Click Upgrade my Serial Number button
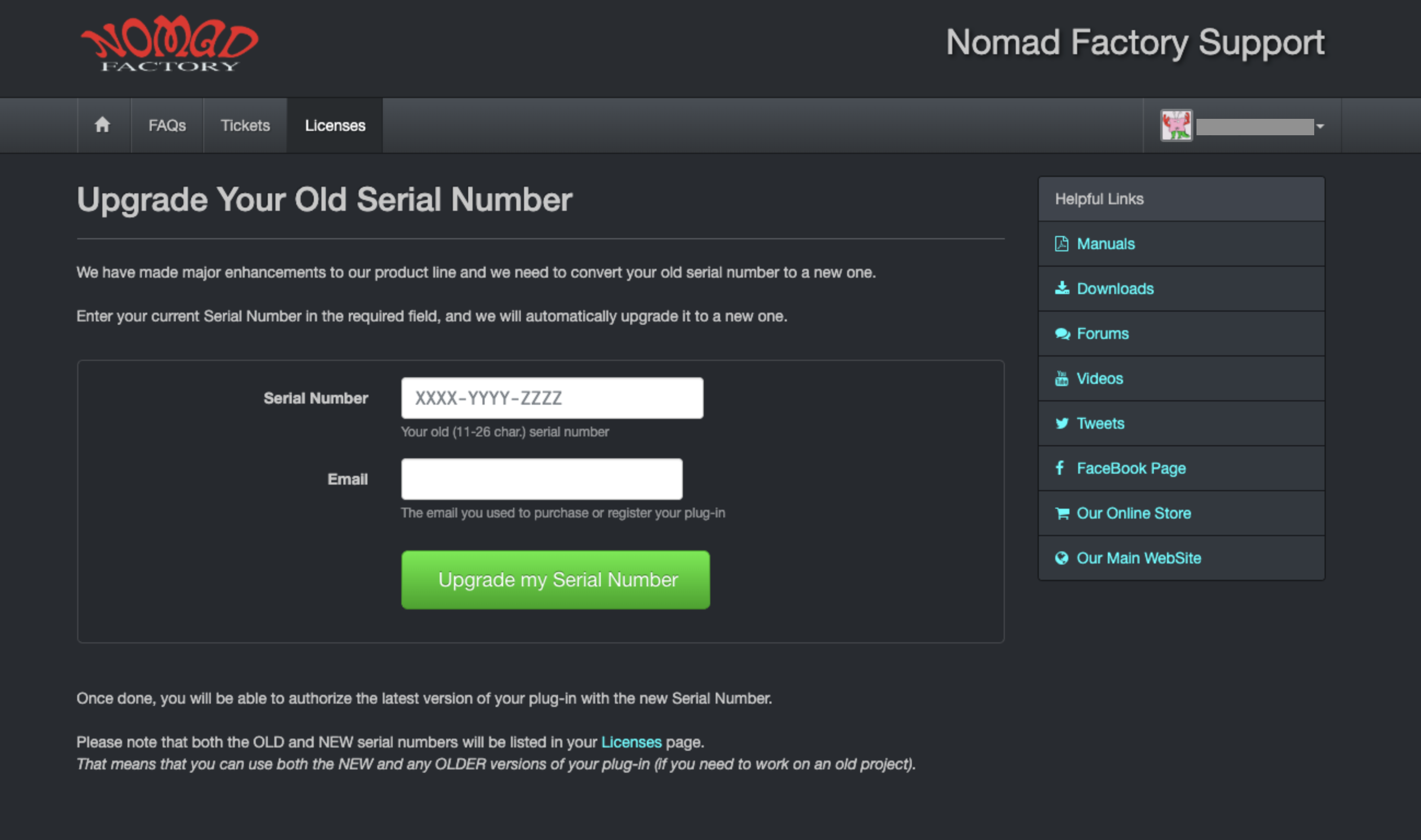Screen dimensions: 1421x840 point(556,580)
